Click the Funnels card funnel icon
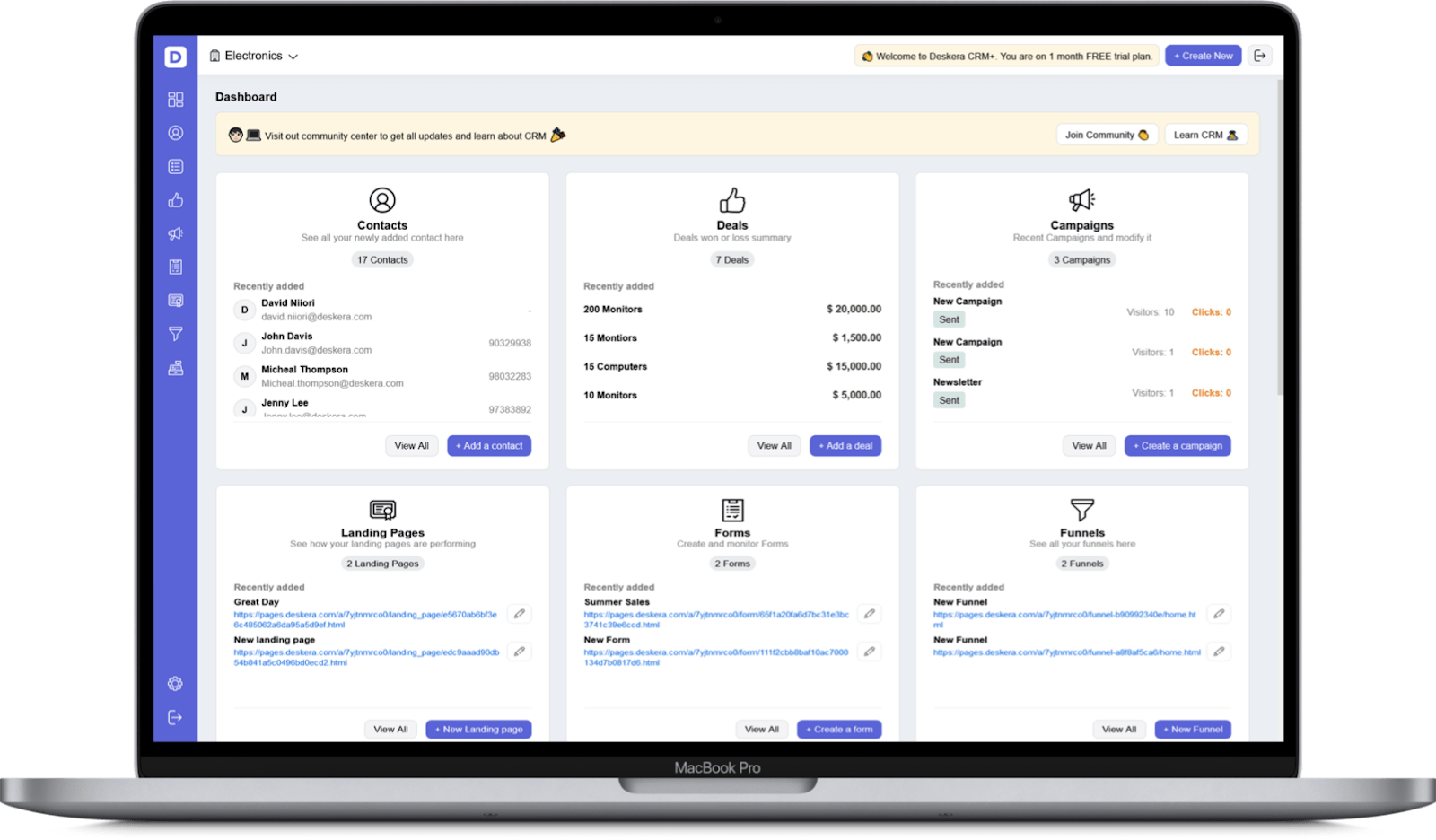The height and width of the screenshot is (840, 1436). [x=1082, y=510]
